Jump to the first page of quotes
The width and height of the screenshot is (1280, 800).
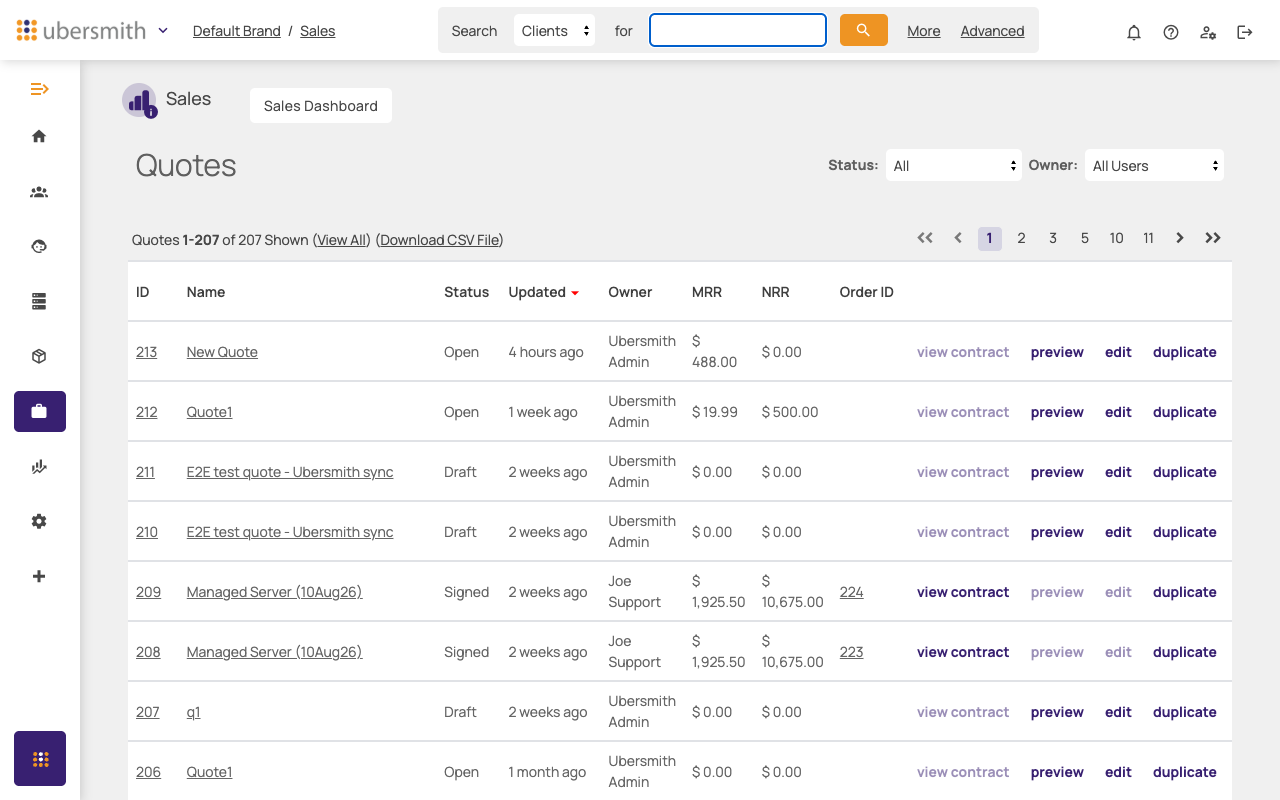click(925, 238)
